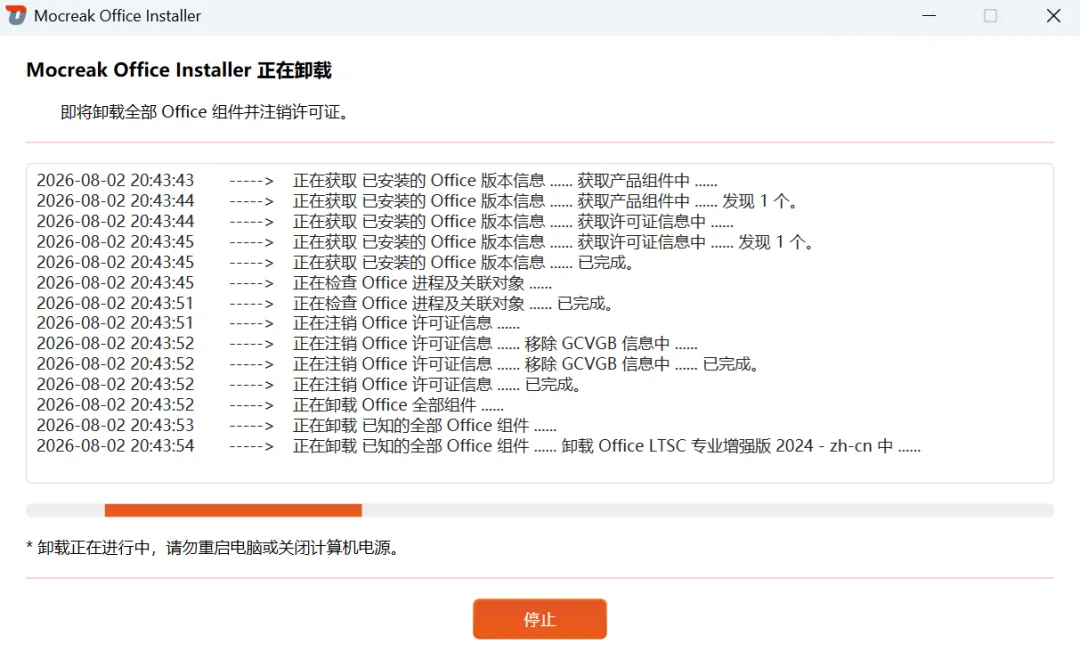The image size is (1080, 660).
Task: Minimize the Mocreak Office Installer window
Action: click(x=929, y=15)
